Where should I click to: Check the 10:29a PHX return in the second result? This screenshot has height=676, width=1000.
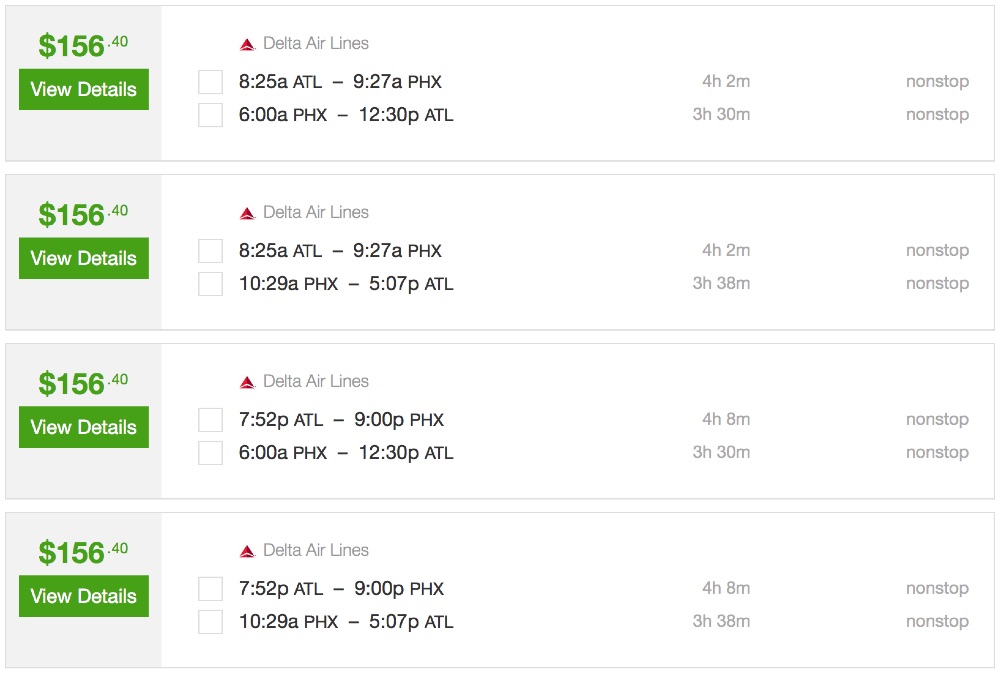pos(210,283)
